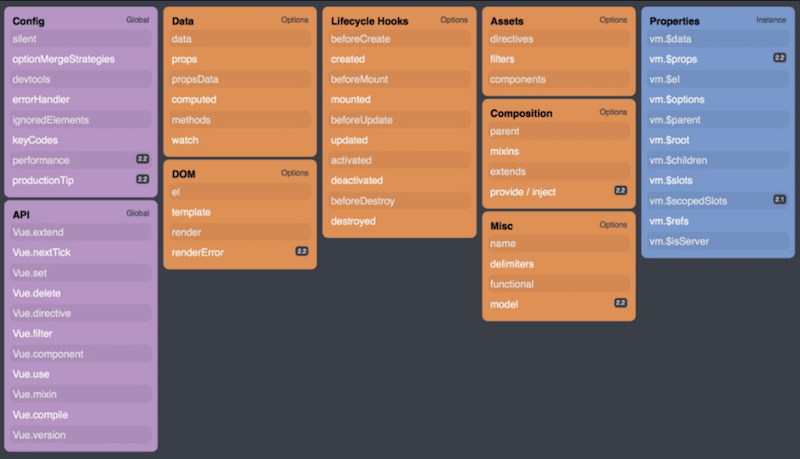Open the performance config entry
The height and width of the screenshot is (459, 800).
(x=81, y=160)
